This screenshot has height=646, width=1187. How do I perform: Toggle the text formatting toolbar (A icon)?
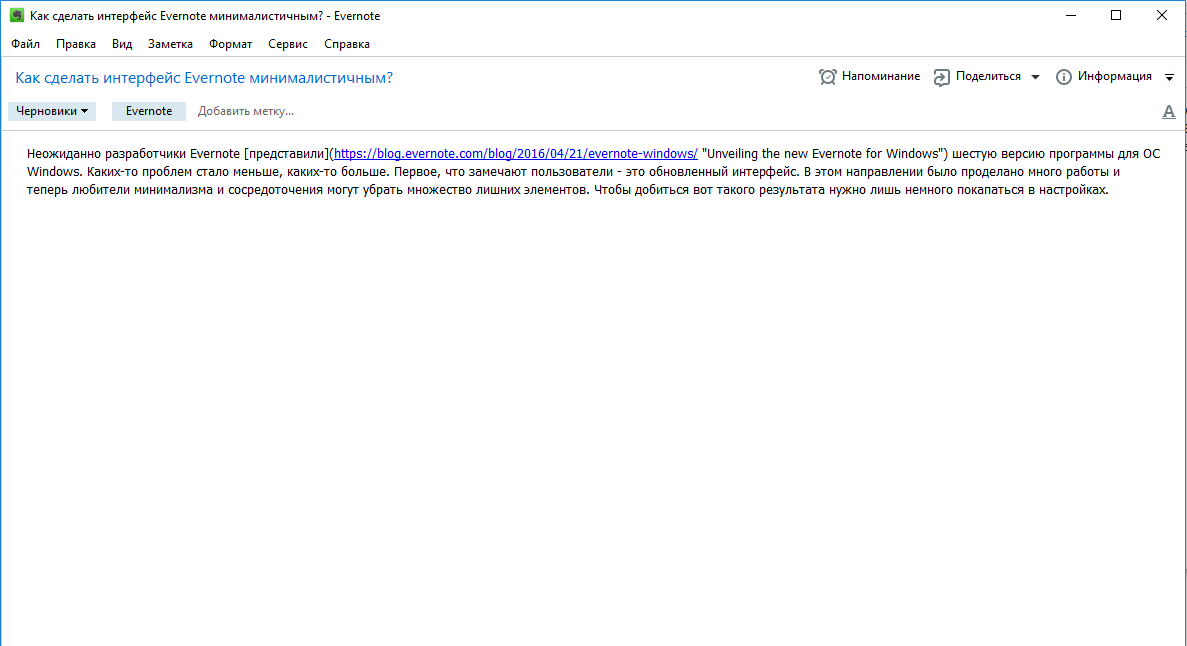pyautogui.click(x=1169, y=112)
